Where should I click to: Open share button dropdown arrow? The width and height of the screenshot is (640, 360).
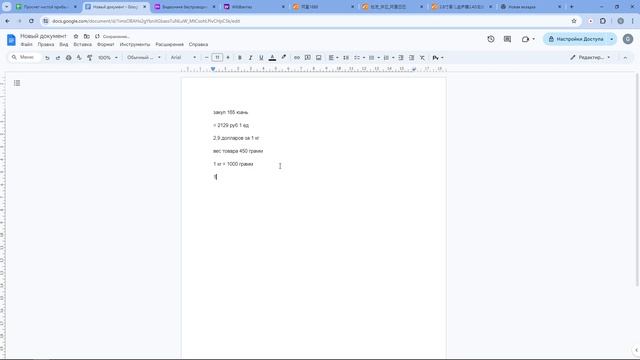point(611,39)
